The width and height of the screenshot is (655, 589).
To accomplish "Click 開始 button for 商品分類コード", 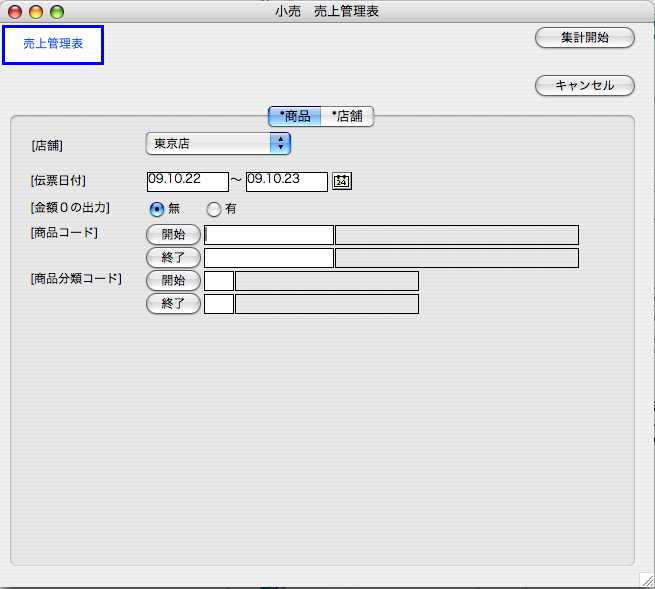I will pos(173,280).
